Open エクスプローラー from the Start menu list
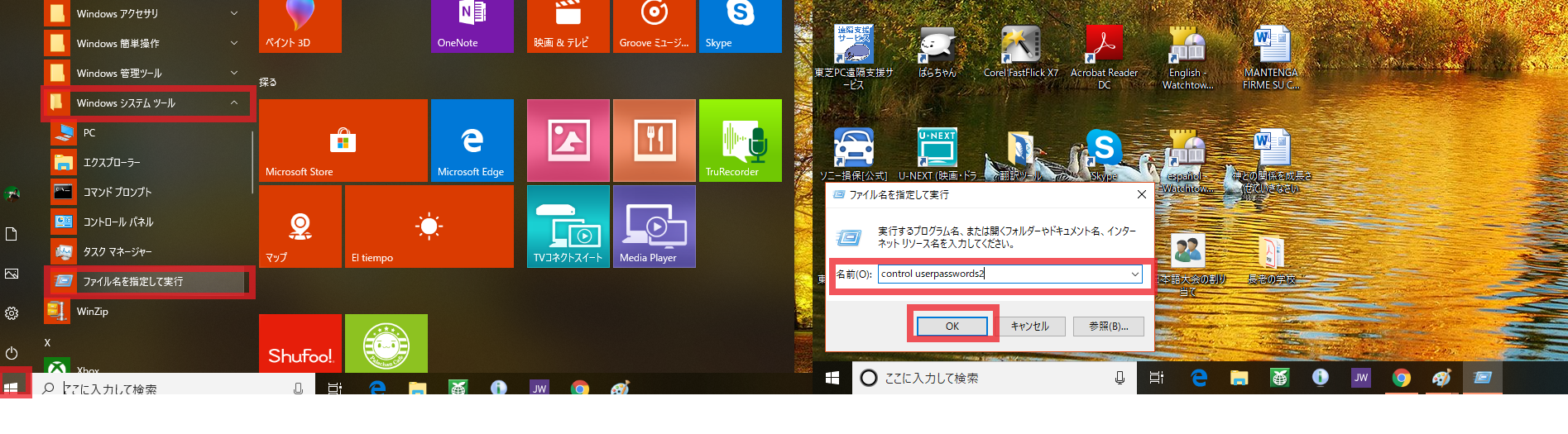The width and height of the screenshot is (1568, 434). click(x=149, y=162)
